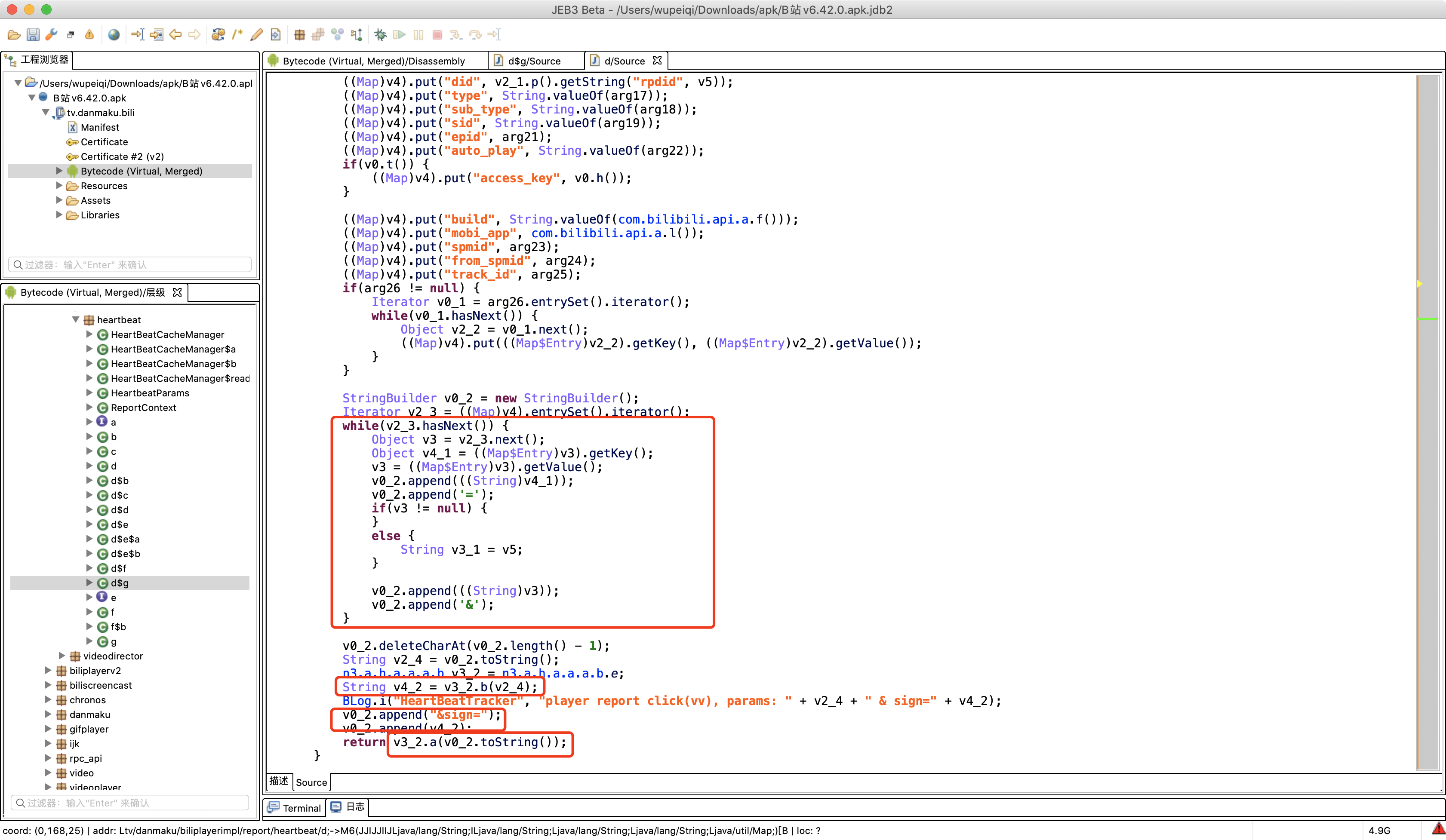Click the debugger stop red square icon

(x=437, y=35)
